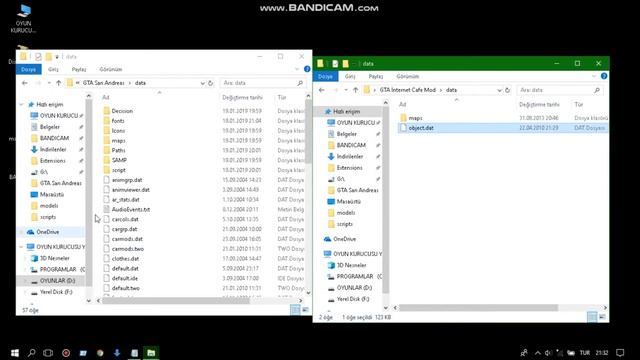Open Dosya tab in GTA San Andreas window
The height and width of the screenshot is (360, 640).
pyautogui.click(x=29, y=69)
